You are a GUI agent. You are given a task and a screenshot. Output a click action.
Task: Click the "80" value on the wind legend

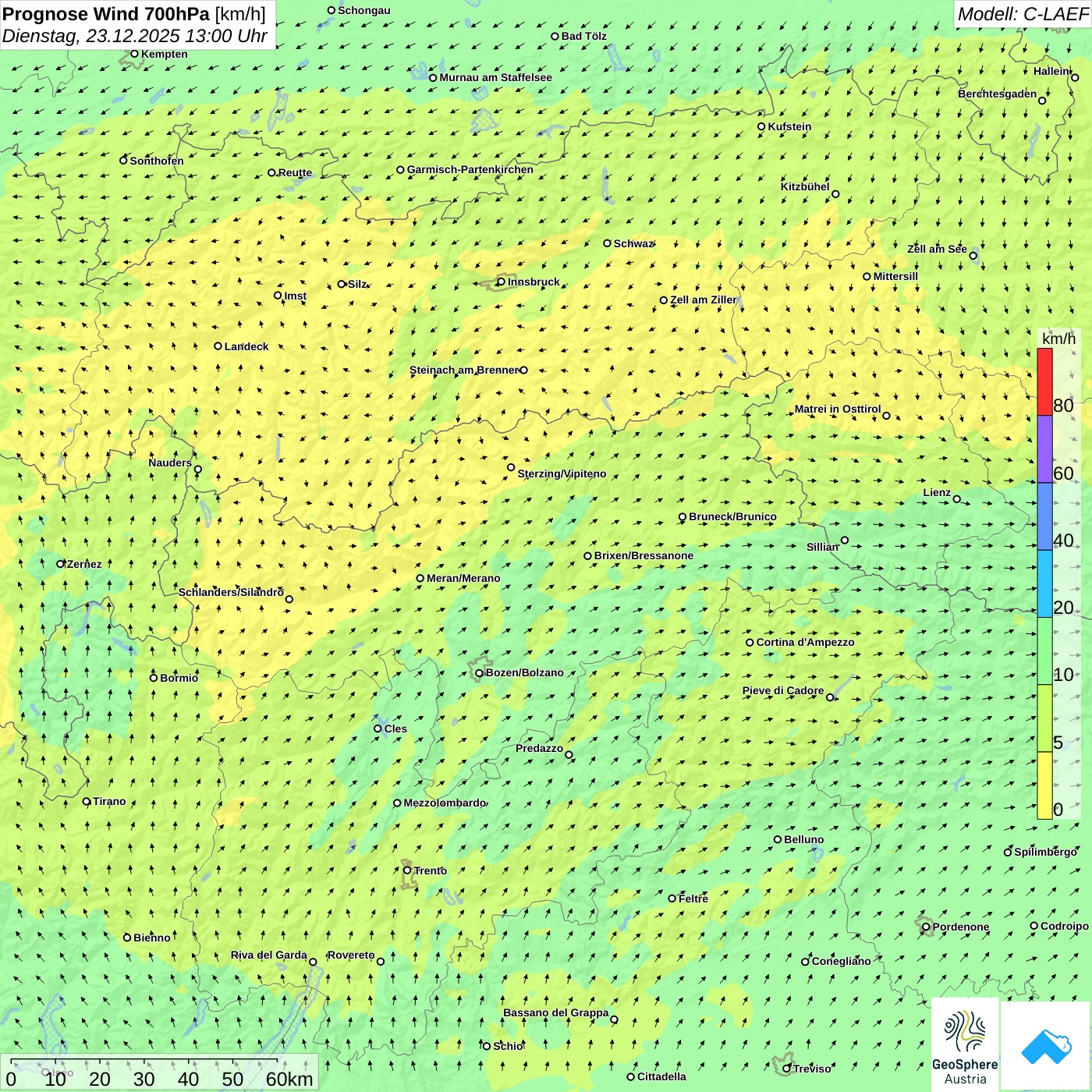coord(1063,405)
